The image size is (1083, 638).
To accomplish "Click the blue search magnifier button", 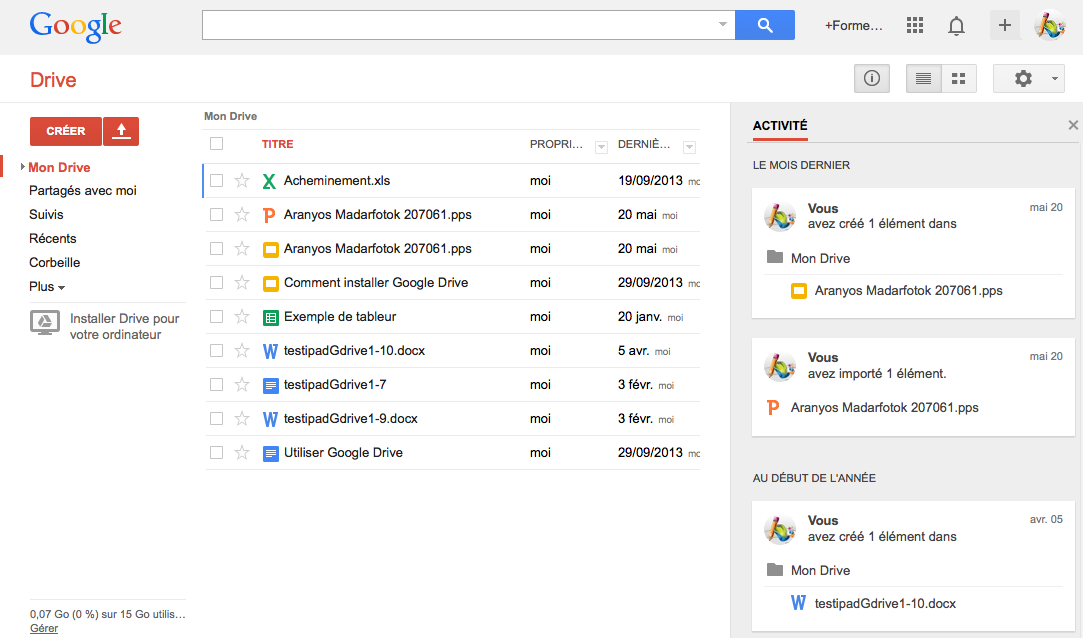I will [x=765, y=25].
